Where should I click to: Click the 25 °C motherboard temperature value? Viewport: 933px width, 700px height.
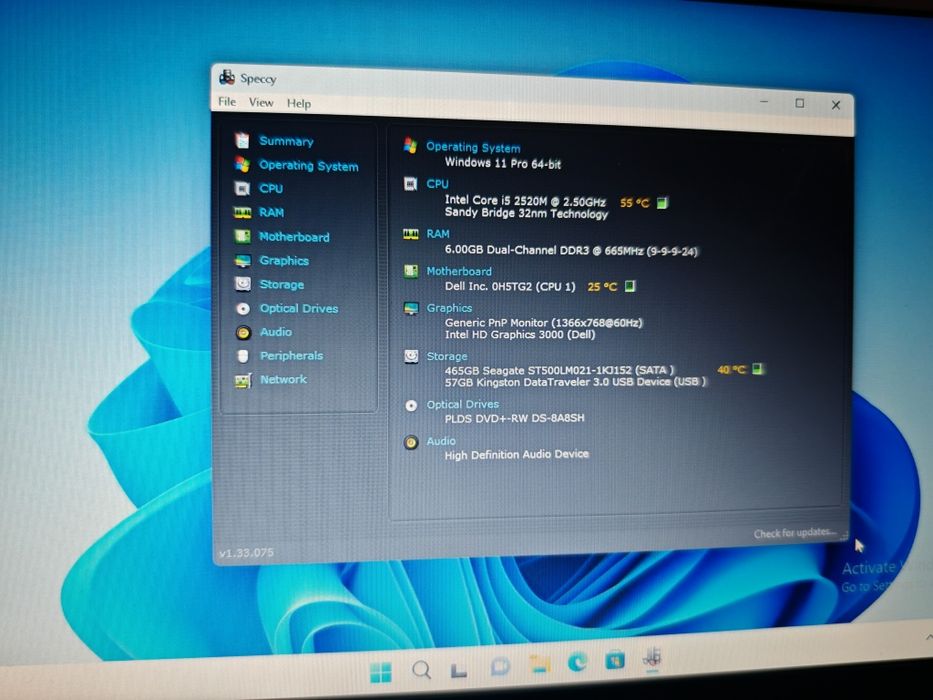coord(602,287)
